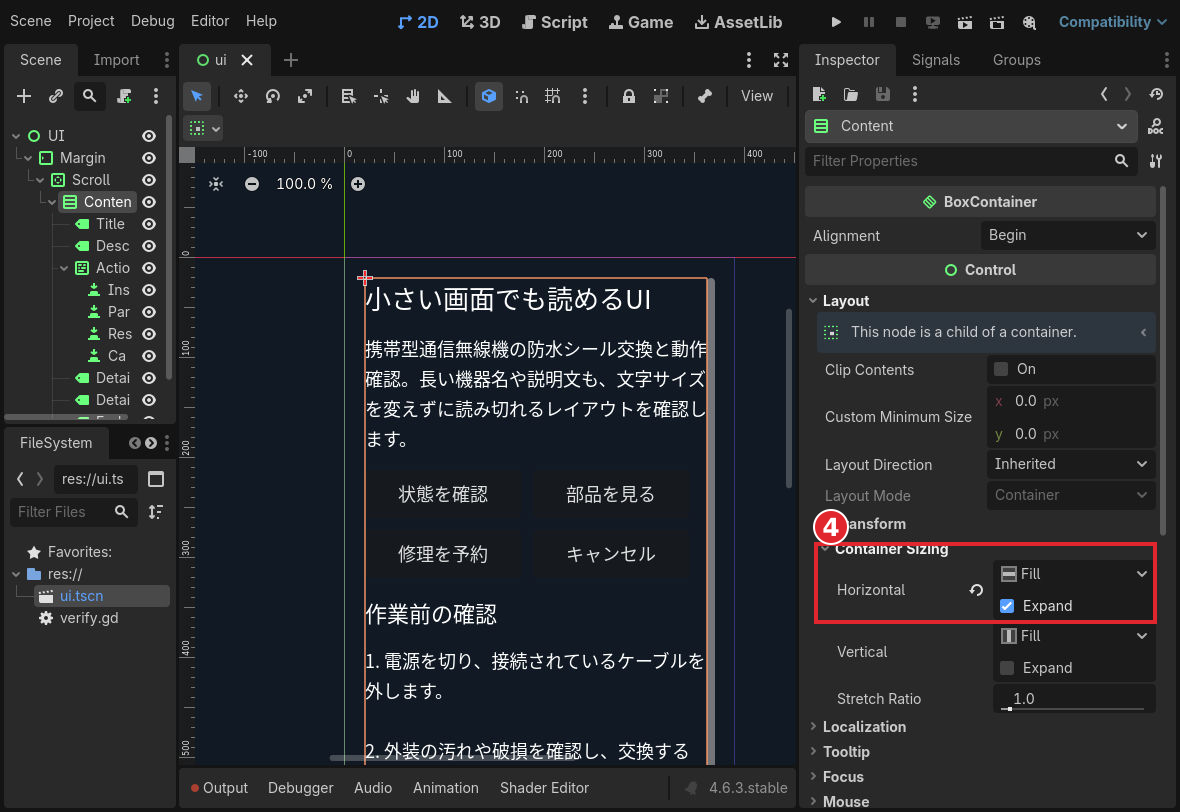
Task: Open the Horizontal Fill sizing dropdown
Action: [x=1074, y=574]
